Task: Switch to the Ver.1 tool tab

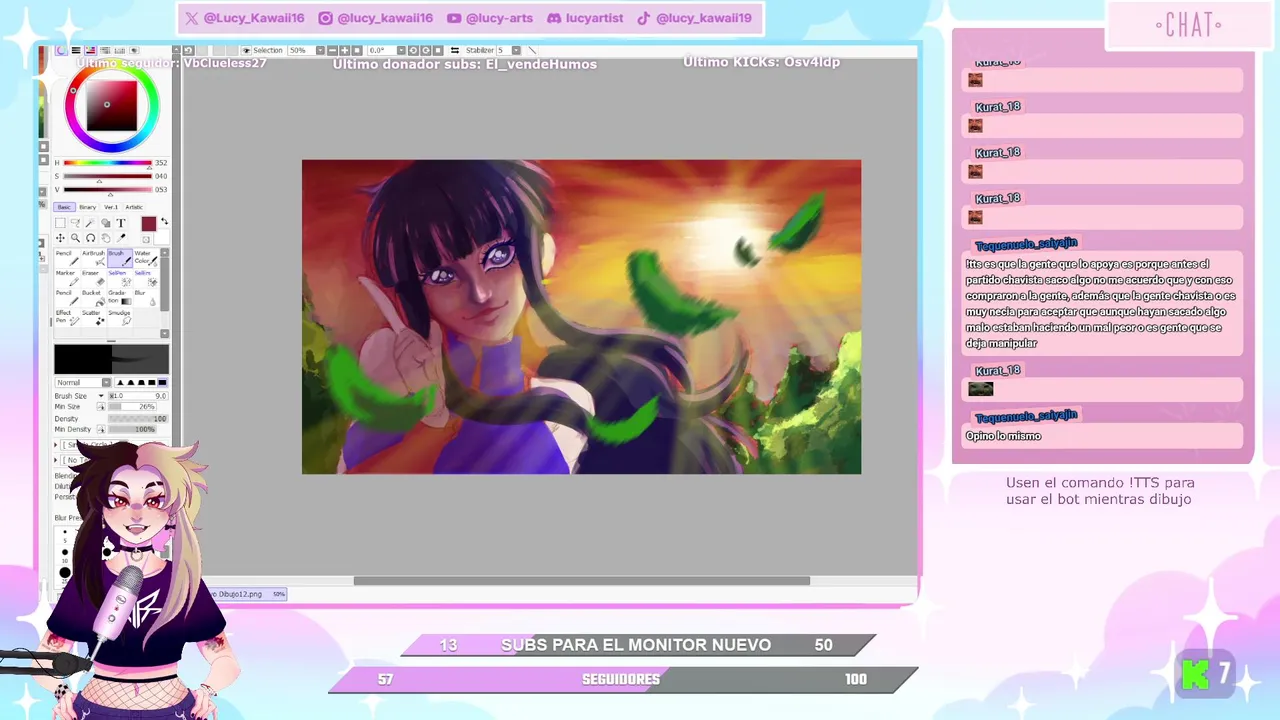Action: (111, 207)
